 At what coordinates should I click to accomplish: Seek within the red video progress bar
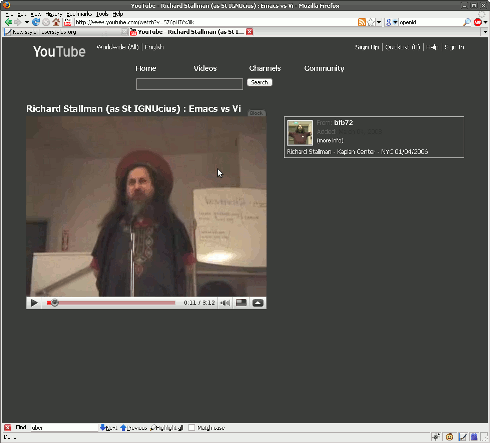pyautogui.click(x=111, y=303)
